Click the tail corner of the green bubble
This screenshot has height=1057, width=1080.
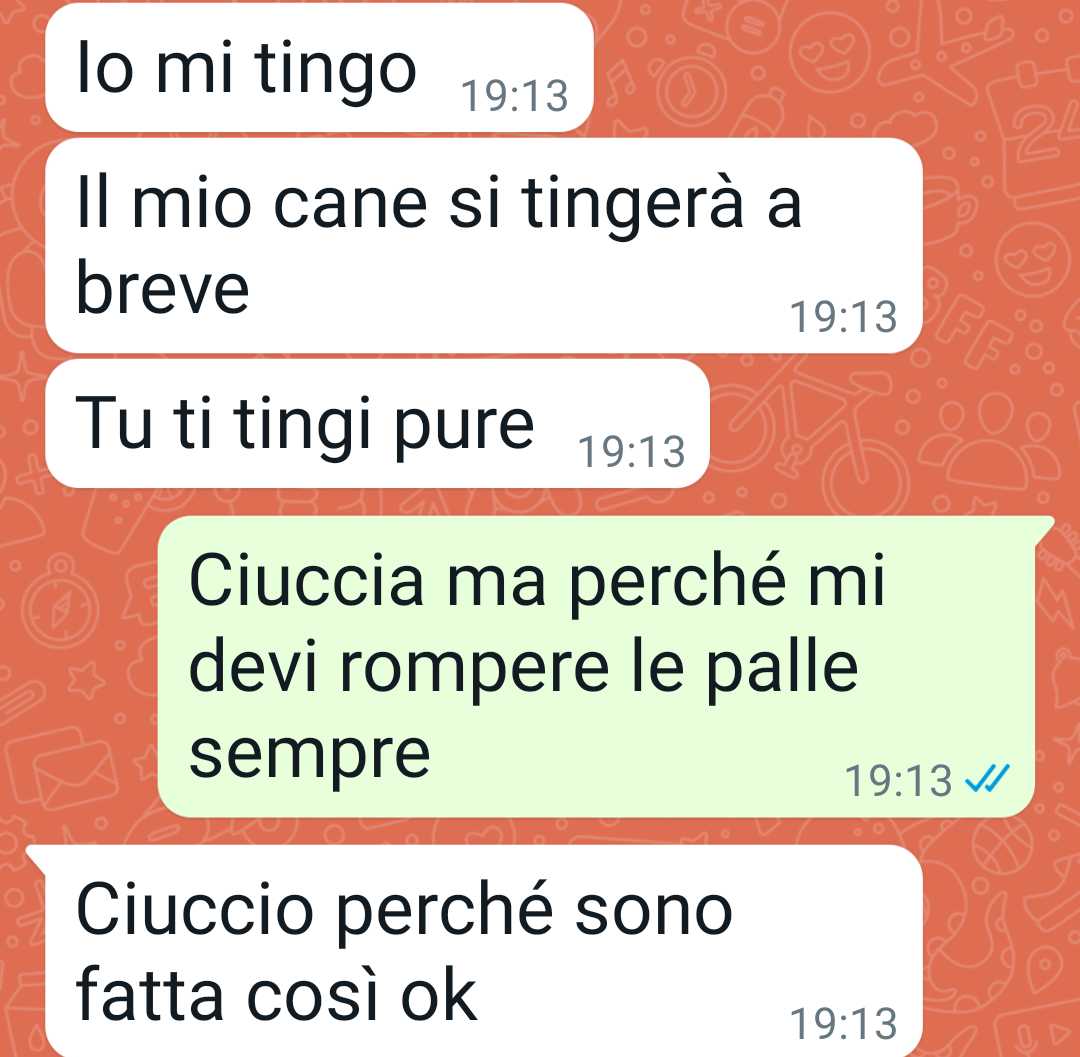(1044, 526)
